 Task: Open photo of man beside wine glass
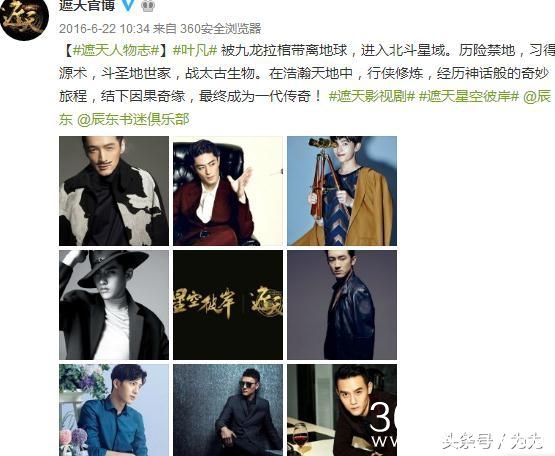tap(342, 410)
